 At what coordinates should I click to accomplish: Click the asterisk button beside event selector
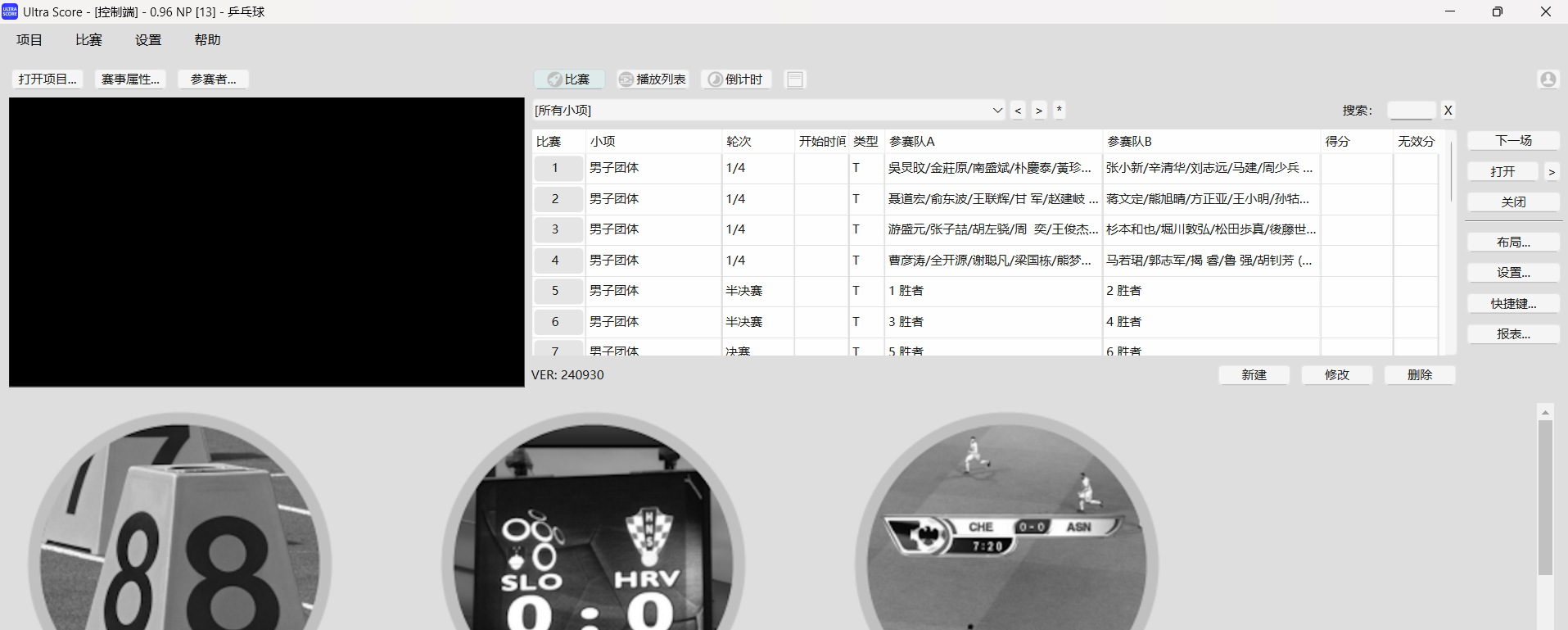[1059, 111]
